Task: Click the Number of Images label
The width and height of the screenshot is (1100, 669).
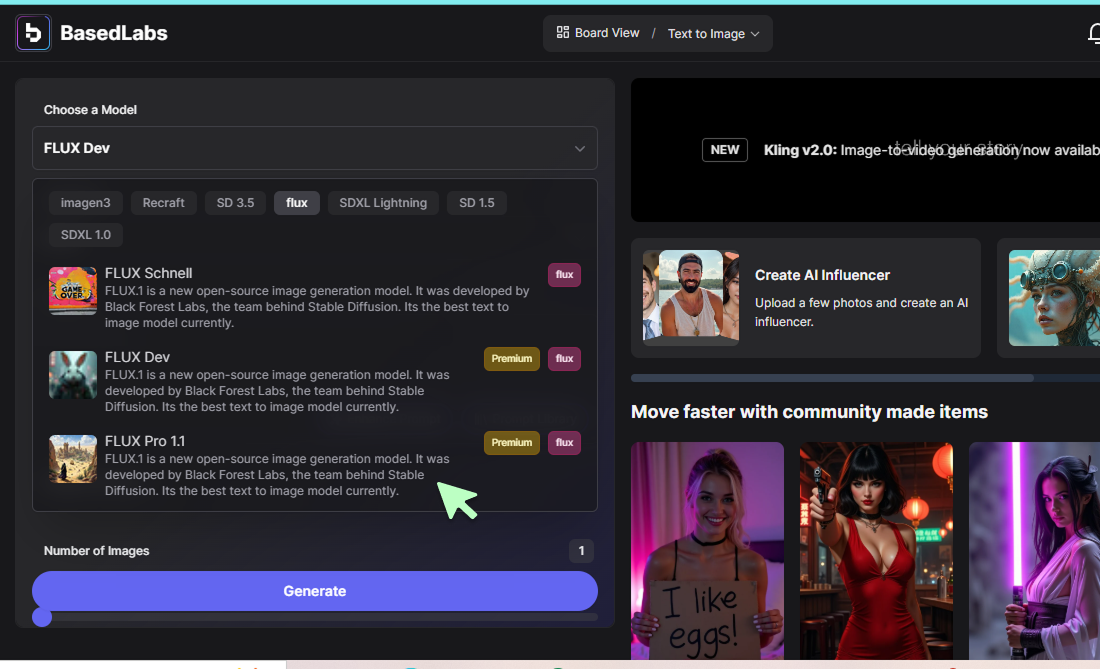Action: click(x=96, y=550)
